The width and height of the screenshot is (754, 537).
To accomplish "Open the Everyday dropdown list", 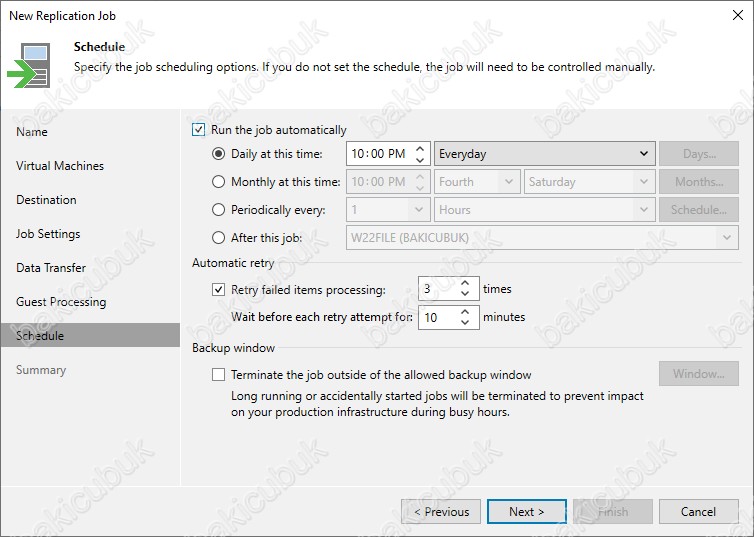I will 544,154.
